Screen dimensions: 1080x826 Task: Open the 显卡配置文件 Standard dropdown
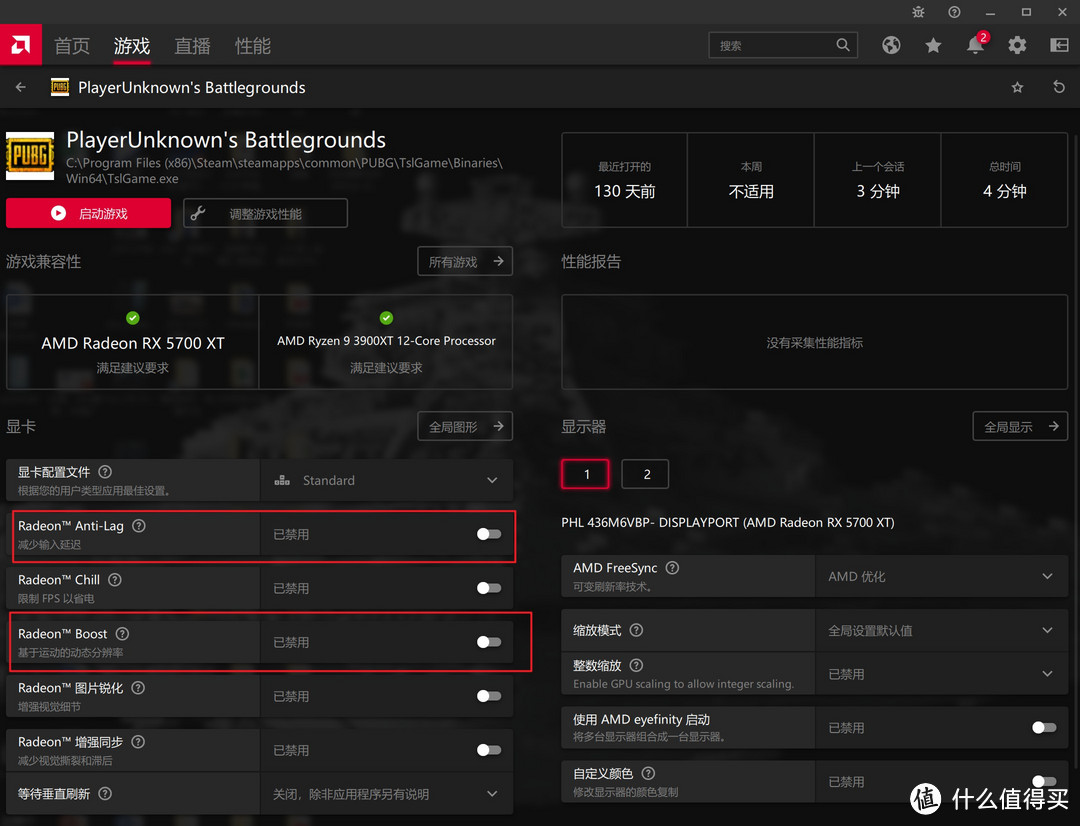[386, 480]
